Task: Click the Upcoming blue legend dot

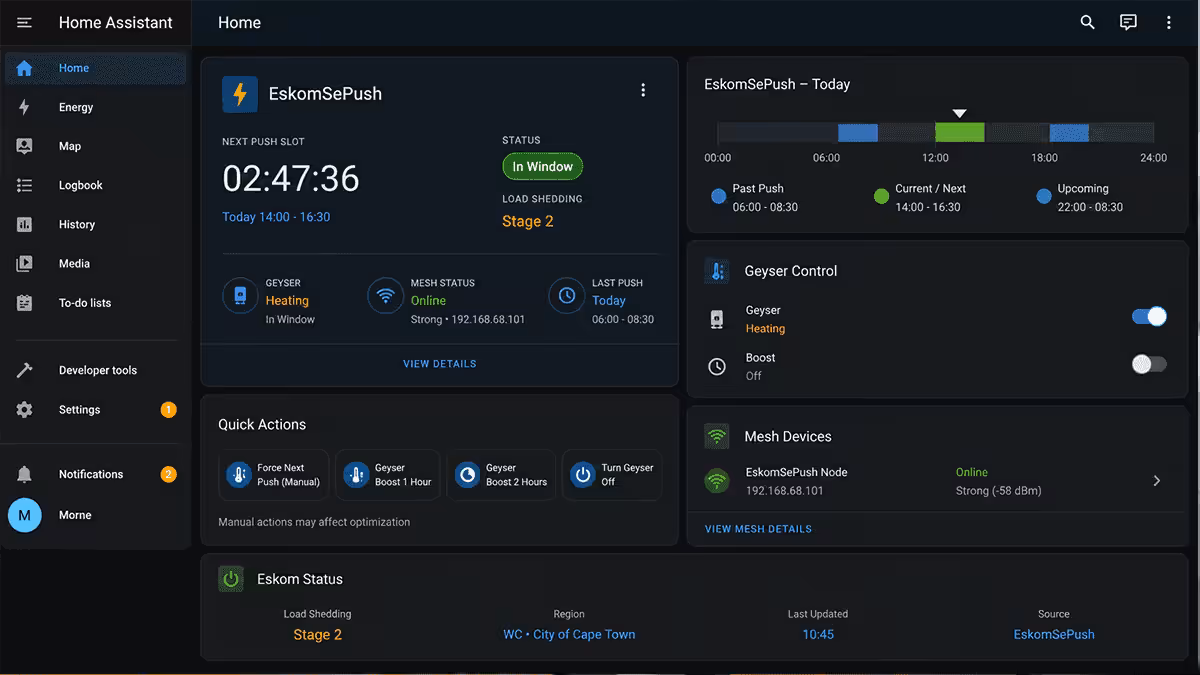Action: tap(1044, 197)
